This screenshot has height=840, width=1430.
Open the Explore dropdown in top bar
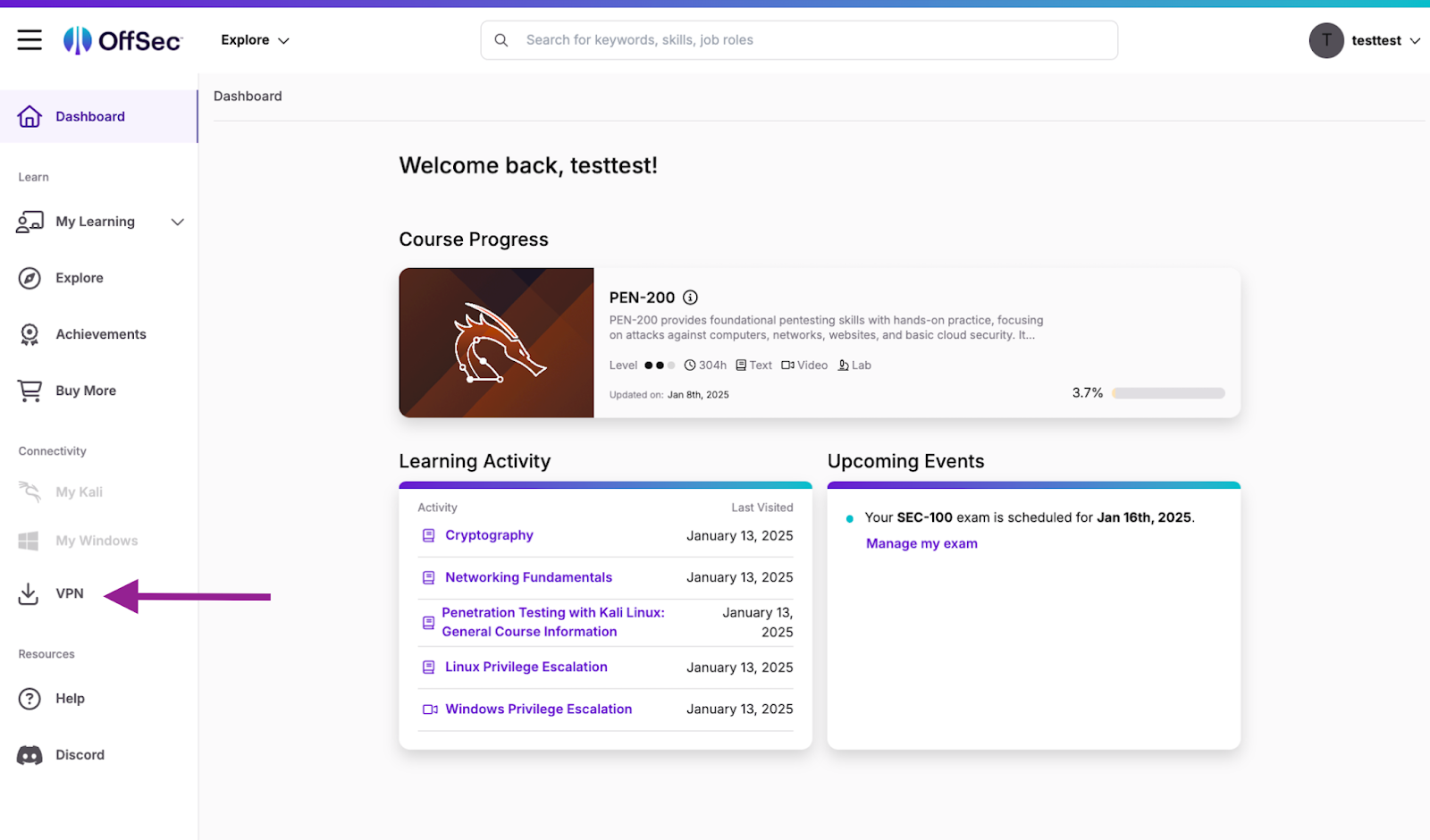click(256, 40)
